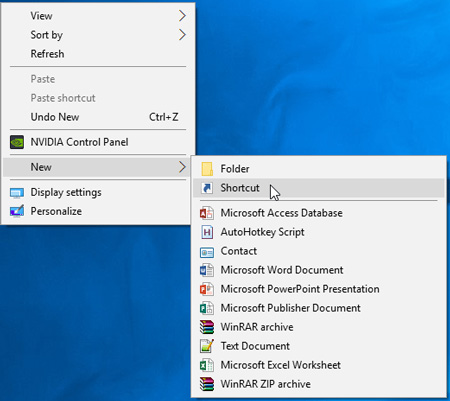Image resolution: width=450 pixels, height=401 pixels.
Task: Open Display settings entry
Action: click(x=97, y=192)
